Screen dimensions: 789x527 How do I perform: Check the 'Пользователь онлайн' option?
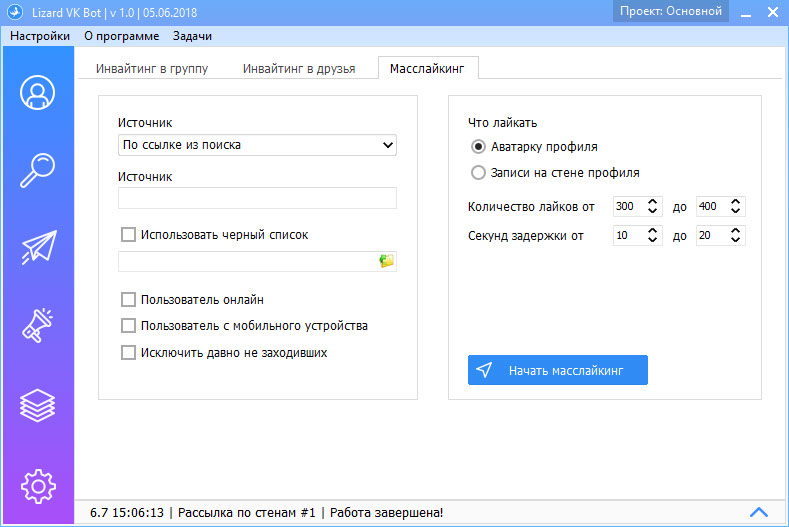coord(128,299)
